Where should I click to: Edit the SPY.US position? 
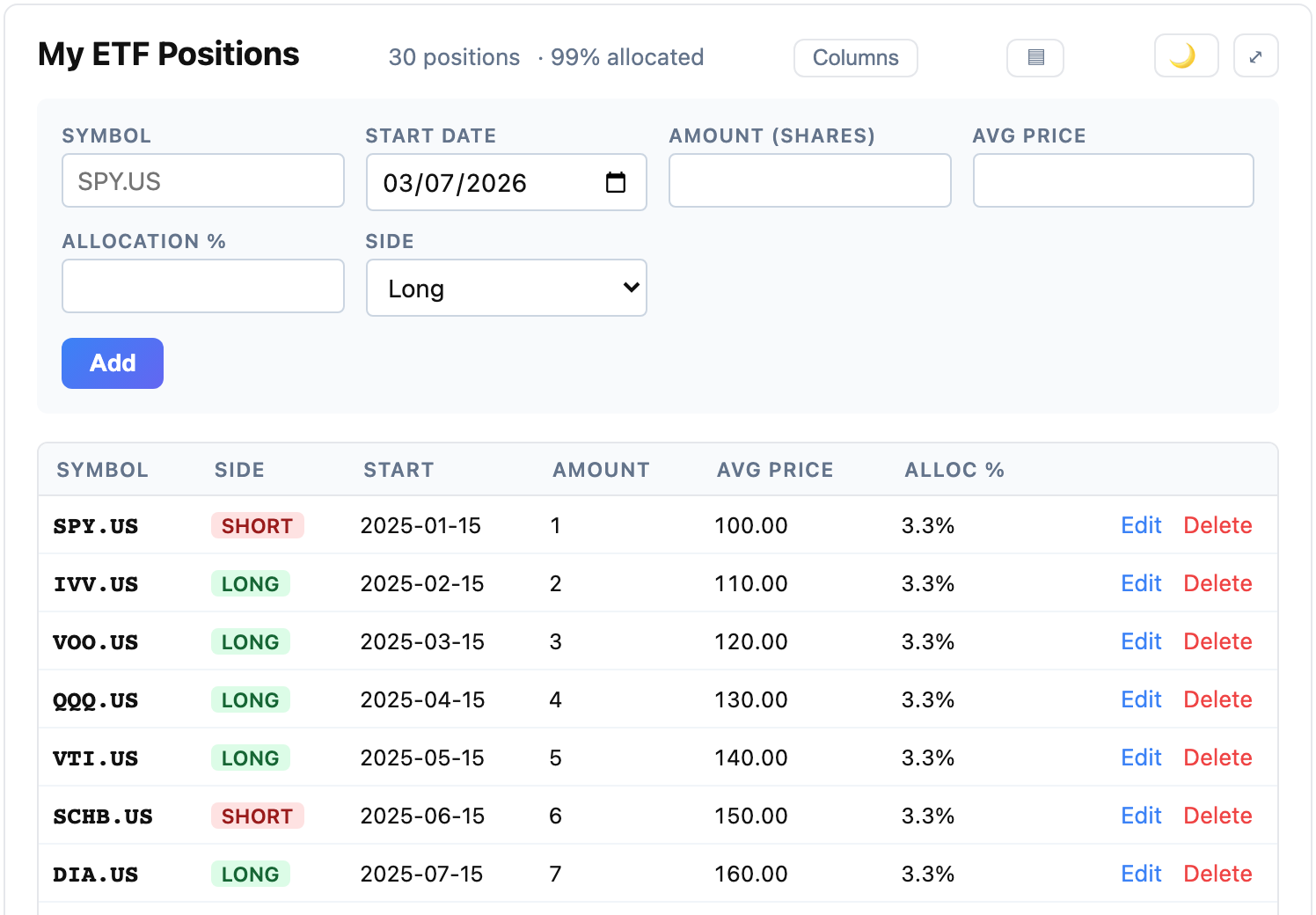pyautogui.click(x=1141, y=525)
